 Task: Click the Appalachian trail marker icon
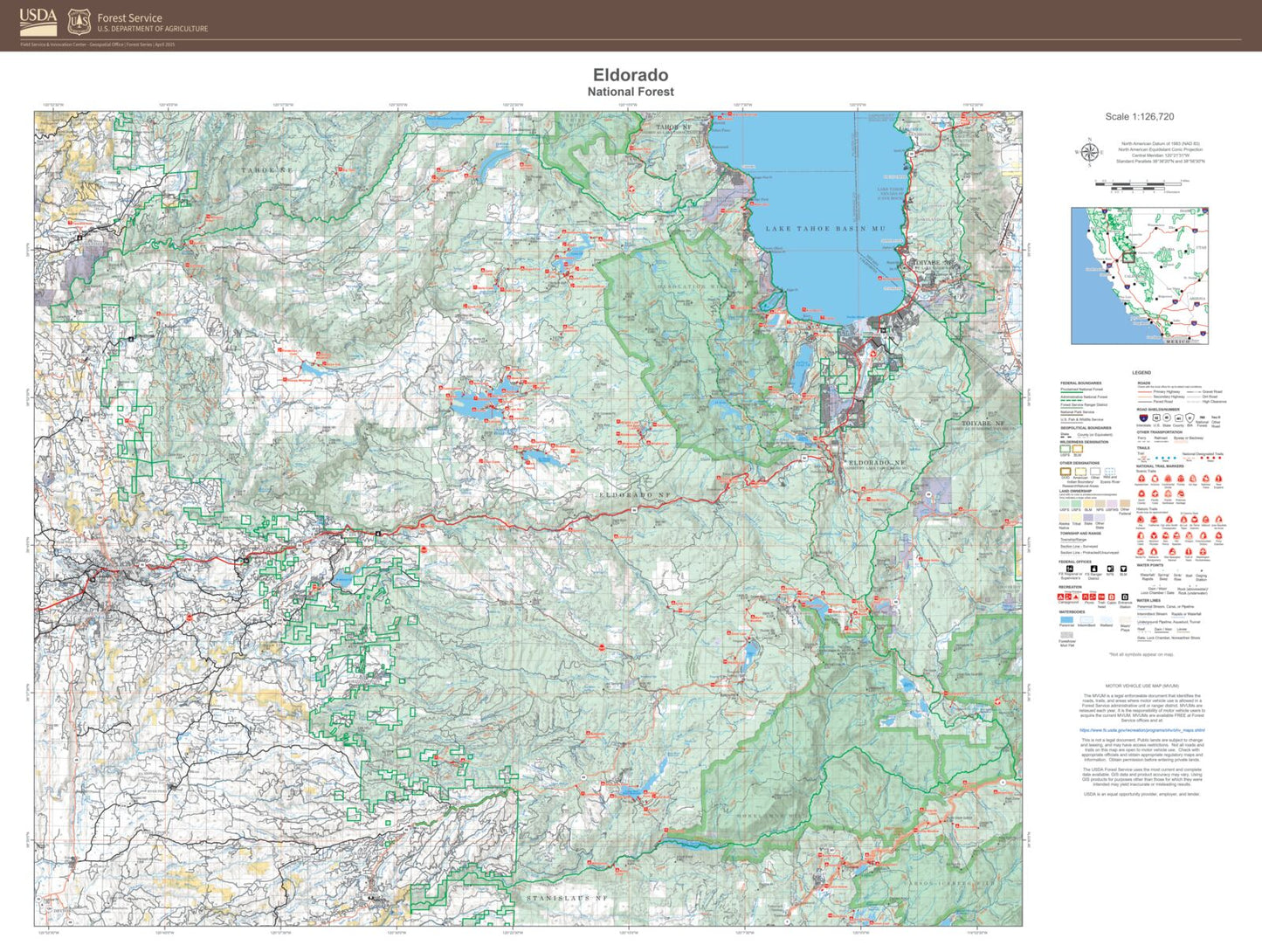click(x=1140, y=479)
